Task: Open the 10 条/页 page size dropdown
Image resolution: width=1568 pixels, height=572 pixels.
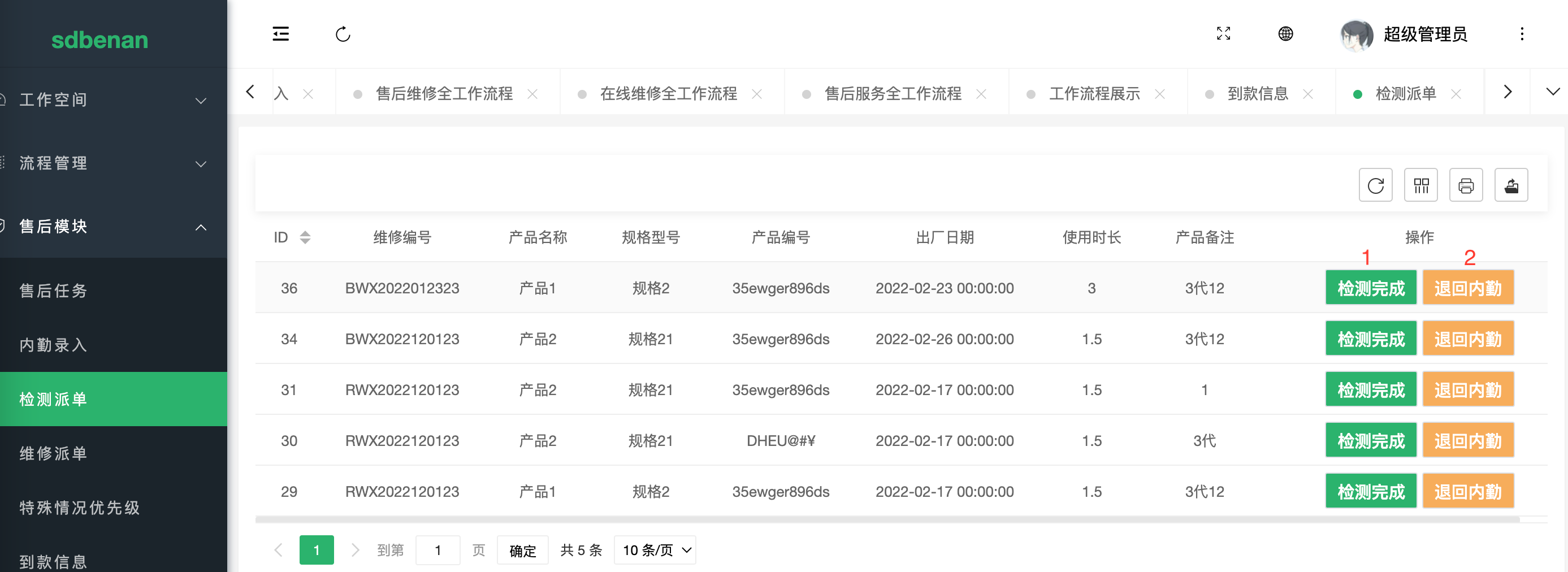Action: pos(655,550)
